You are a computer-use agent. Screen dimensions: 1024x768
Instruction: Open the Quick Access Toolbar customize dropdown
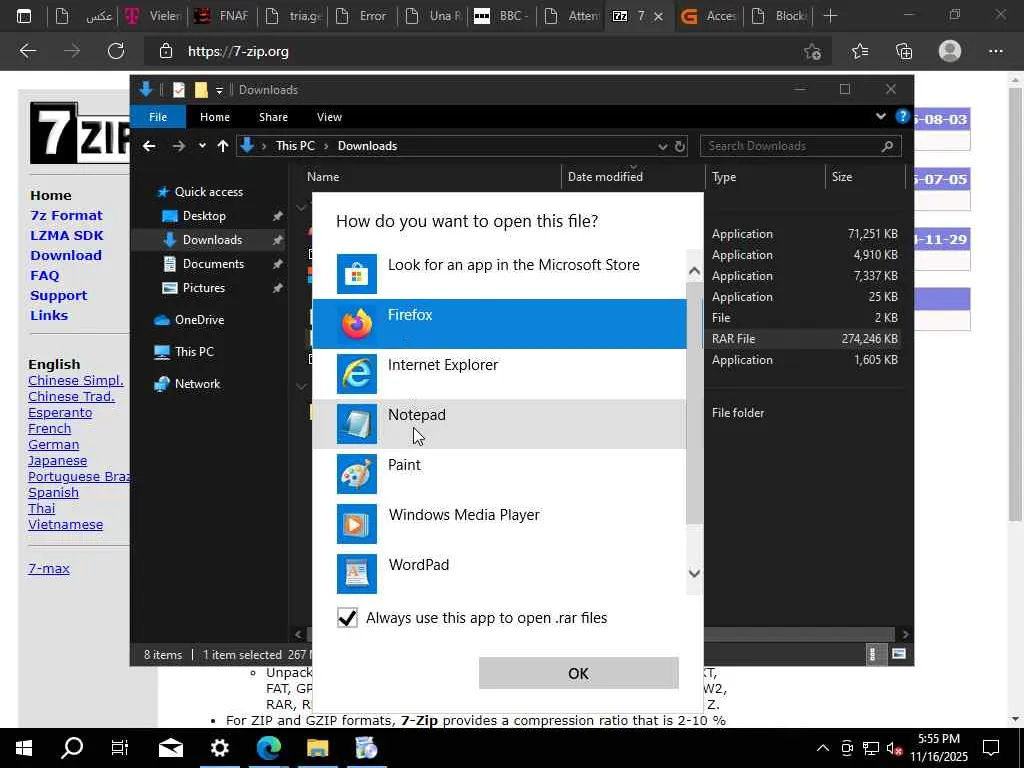coord(219,90)
